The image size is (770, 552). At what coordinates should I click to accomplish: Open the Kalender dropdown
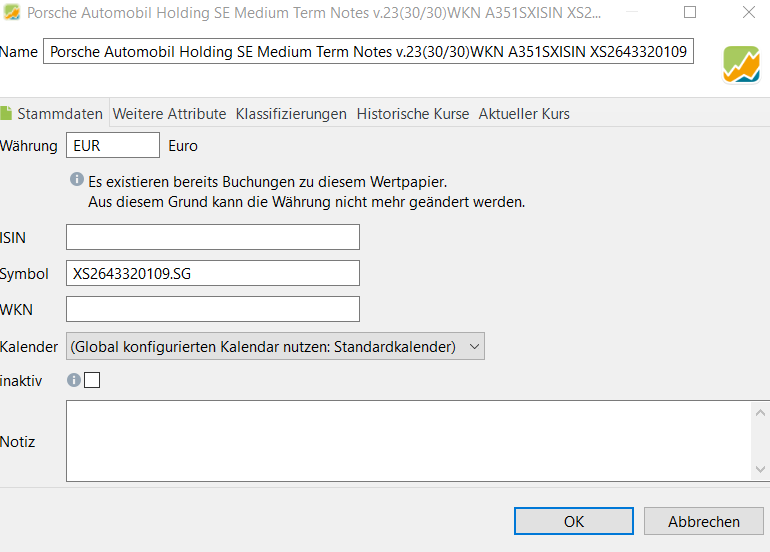[275, 346]
